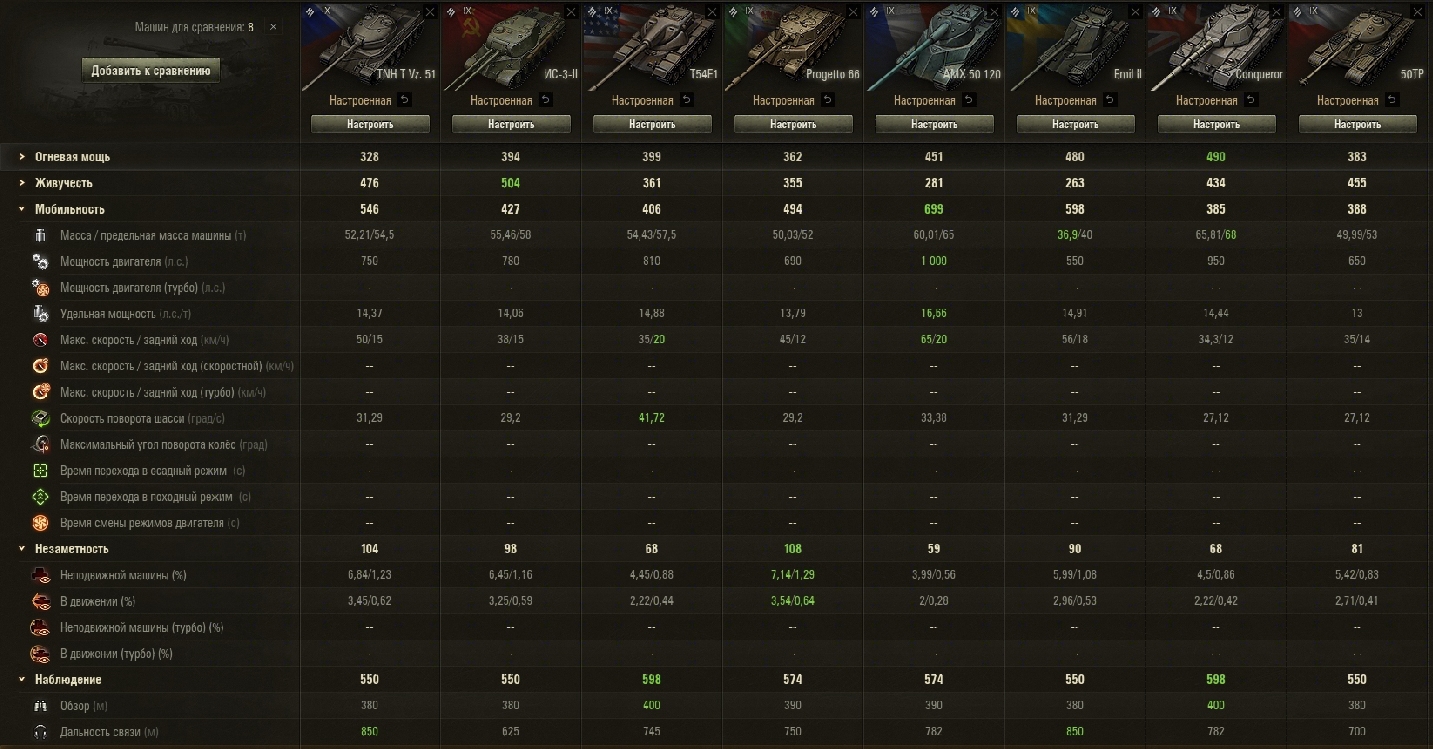This screenshot has width=1433, height=749.
Task: Reset the AMX 50 120 configuration with its arrow icon
Action: [969, 100]
